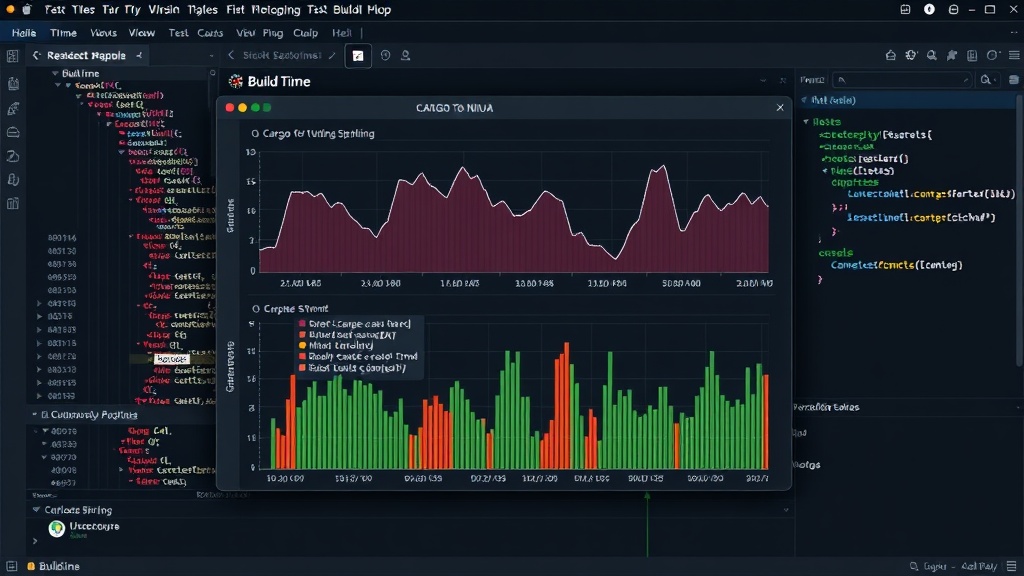The height and width of the screenshot is (576, 1024).
Task: Close the Cargo dialog with the X button
Action: tap(780, 108)
